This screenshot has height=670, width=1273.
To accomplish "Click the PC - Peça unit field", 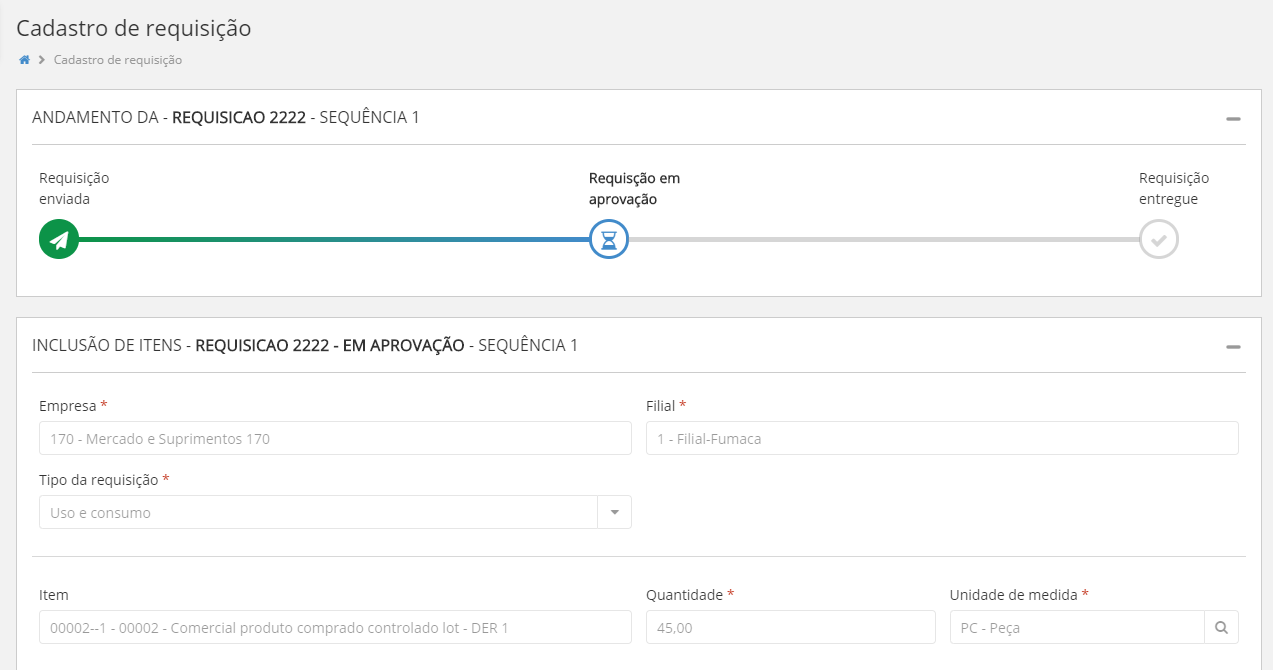I will click(x=1076, y=628).
